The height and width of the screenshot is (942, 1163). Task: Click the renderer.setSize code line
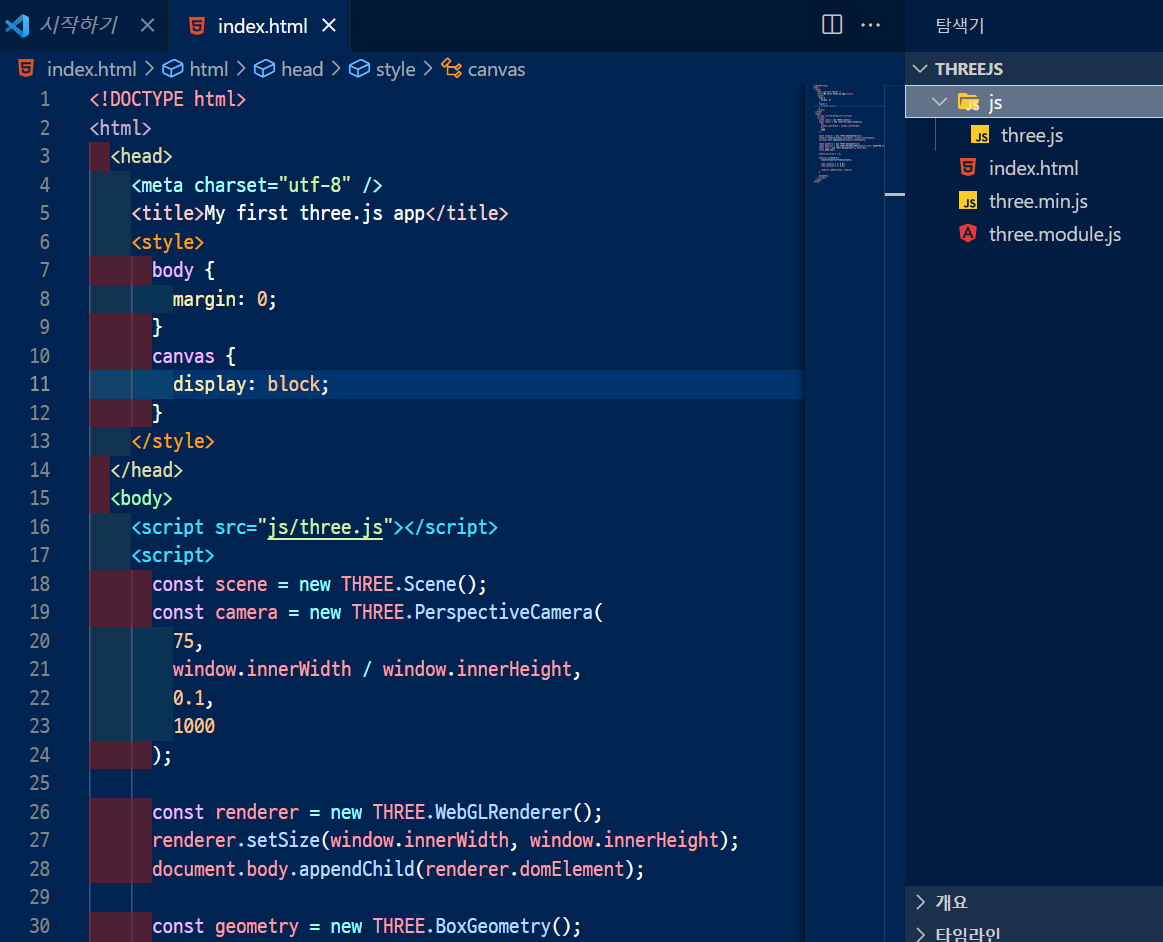[x=445, y=840]
